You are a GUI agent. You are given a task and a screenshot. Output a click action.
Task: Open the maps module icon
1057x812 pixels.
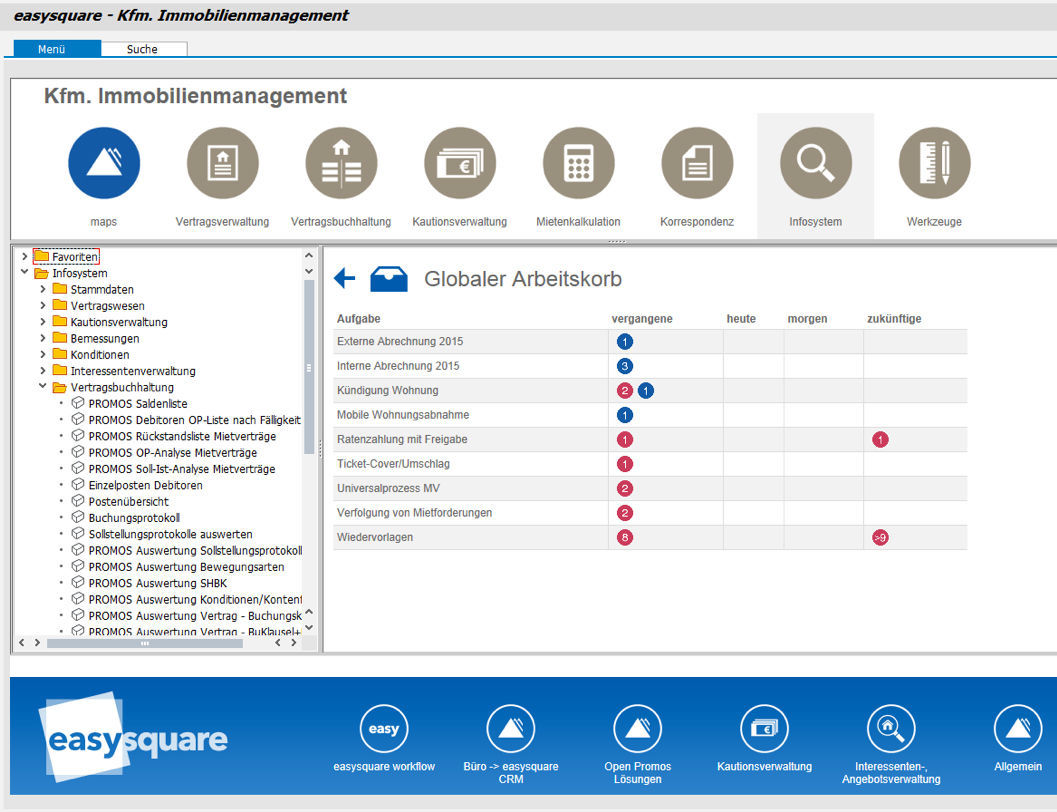pos(104,162)
